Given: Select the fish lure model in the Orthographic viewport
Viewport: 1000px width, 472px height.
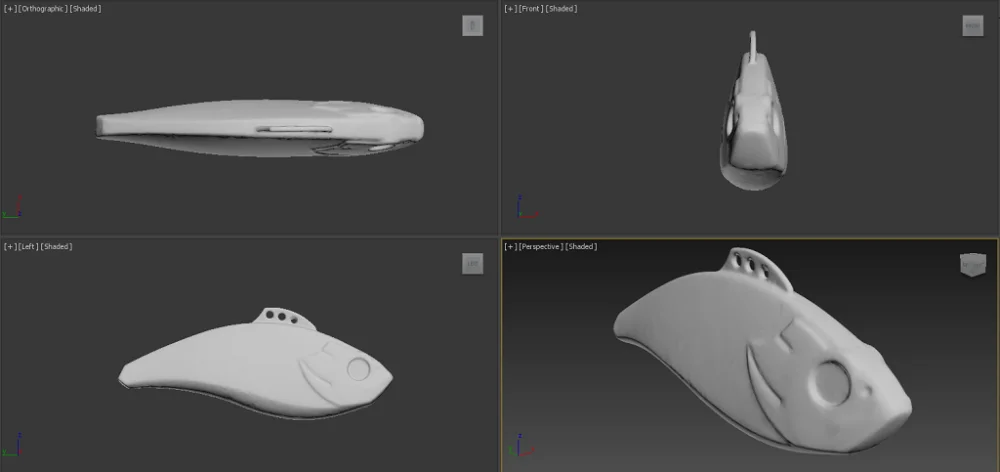Looking at the screenshot, I should (260, 128).
